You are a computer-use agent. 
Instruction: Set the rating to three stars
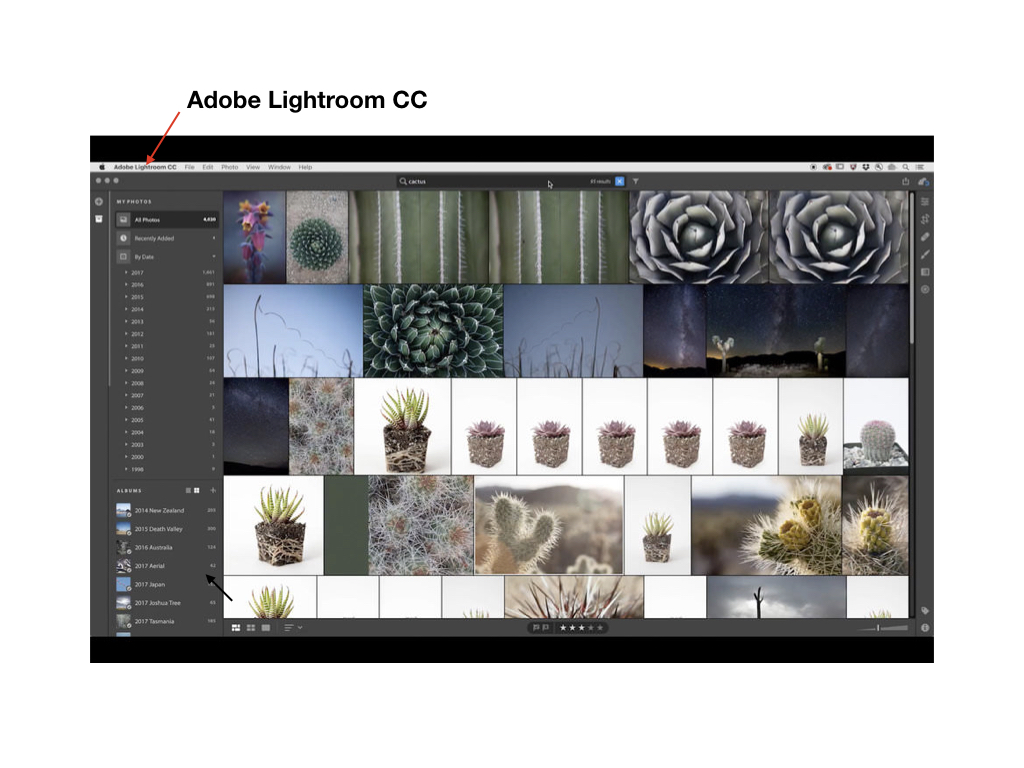581,628
